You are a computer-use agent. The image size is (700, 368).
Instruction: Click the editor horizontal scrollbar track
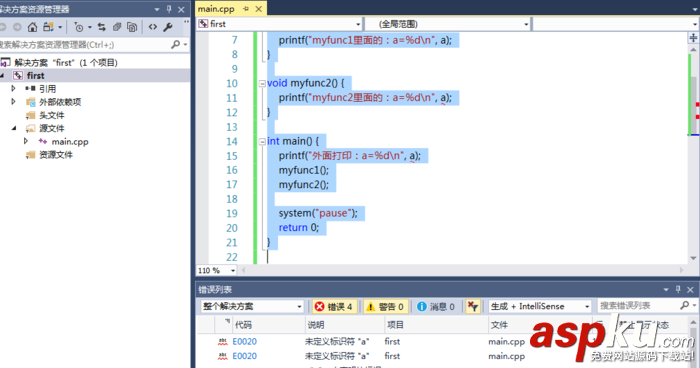[x=462, y=270]
